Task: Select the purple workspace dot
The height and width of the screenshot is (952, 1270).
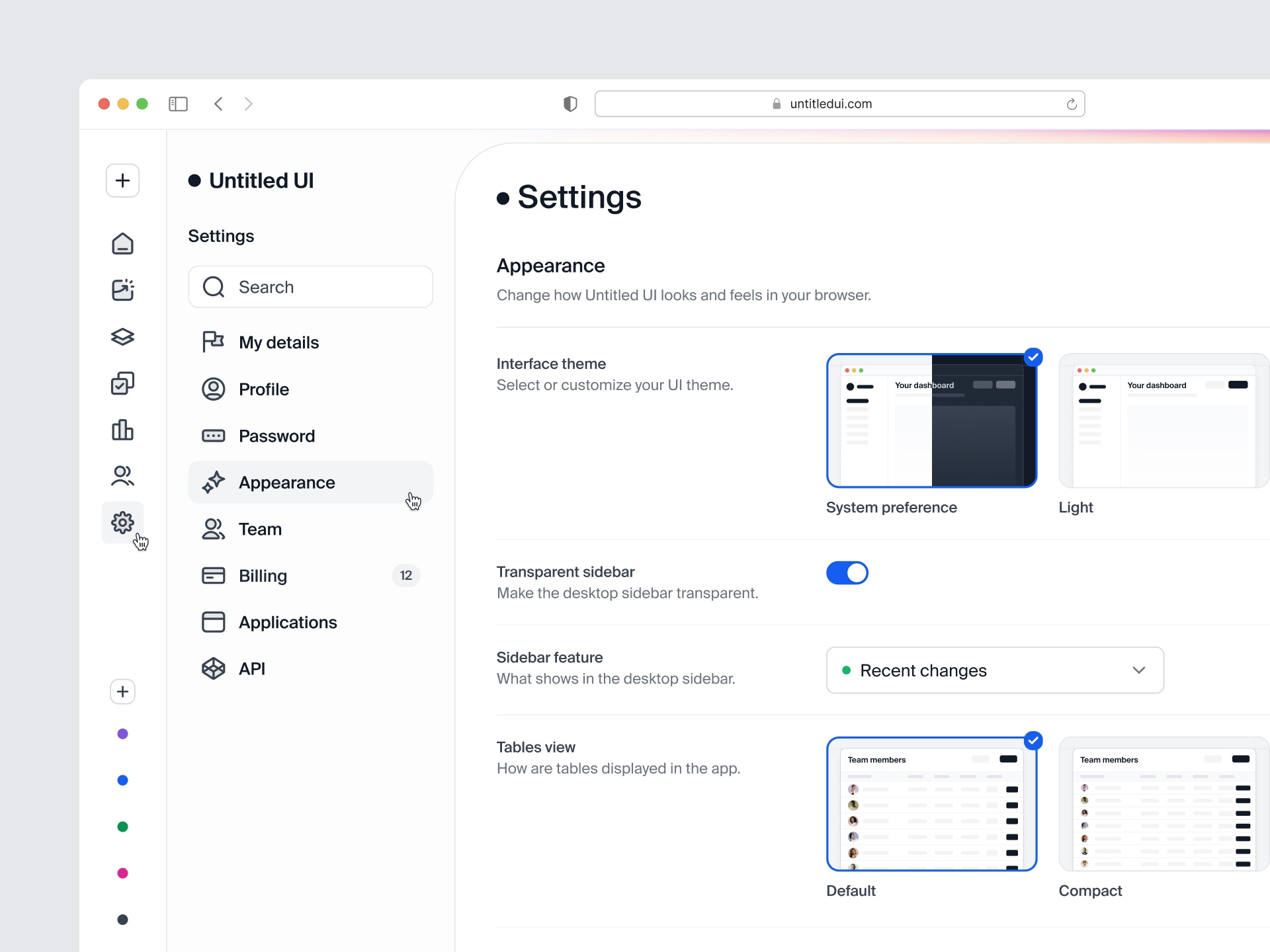Action: click(122, 734)
